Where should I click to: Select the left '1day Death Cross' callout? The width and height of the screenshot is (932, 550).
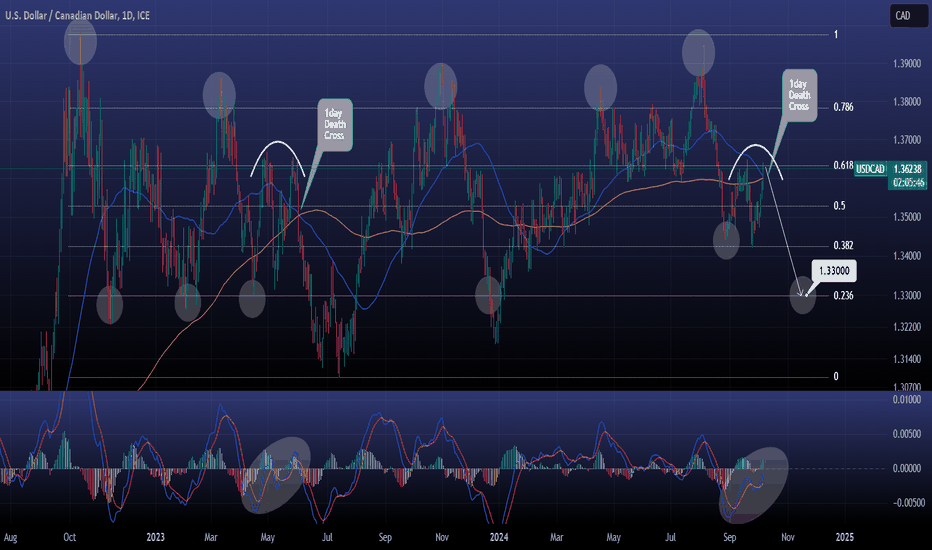click(x=335, y=124)
